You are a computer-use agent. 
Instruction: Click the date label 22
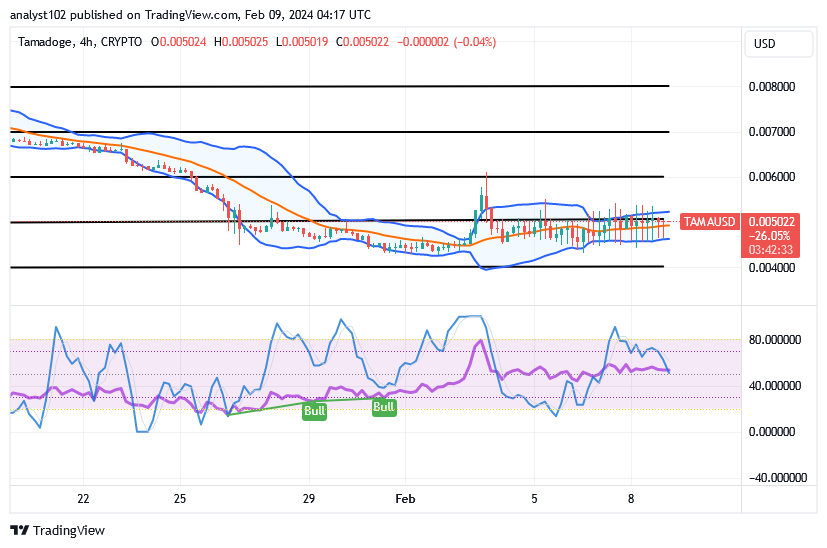pyautogui.click(x=83, y=498)
